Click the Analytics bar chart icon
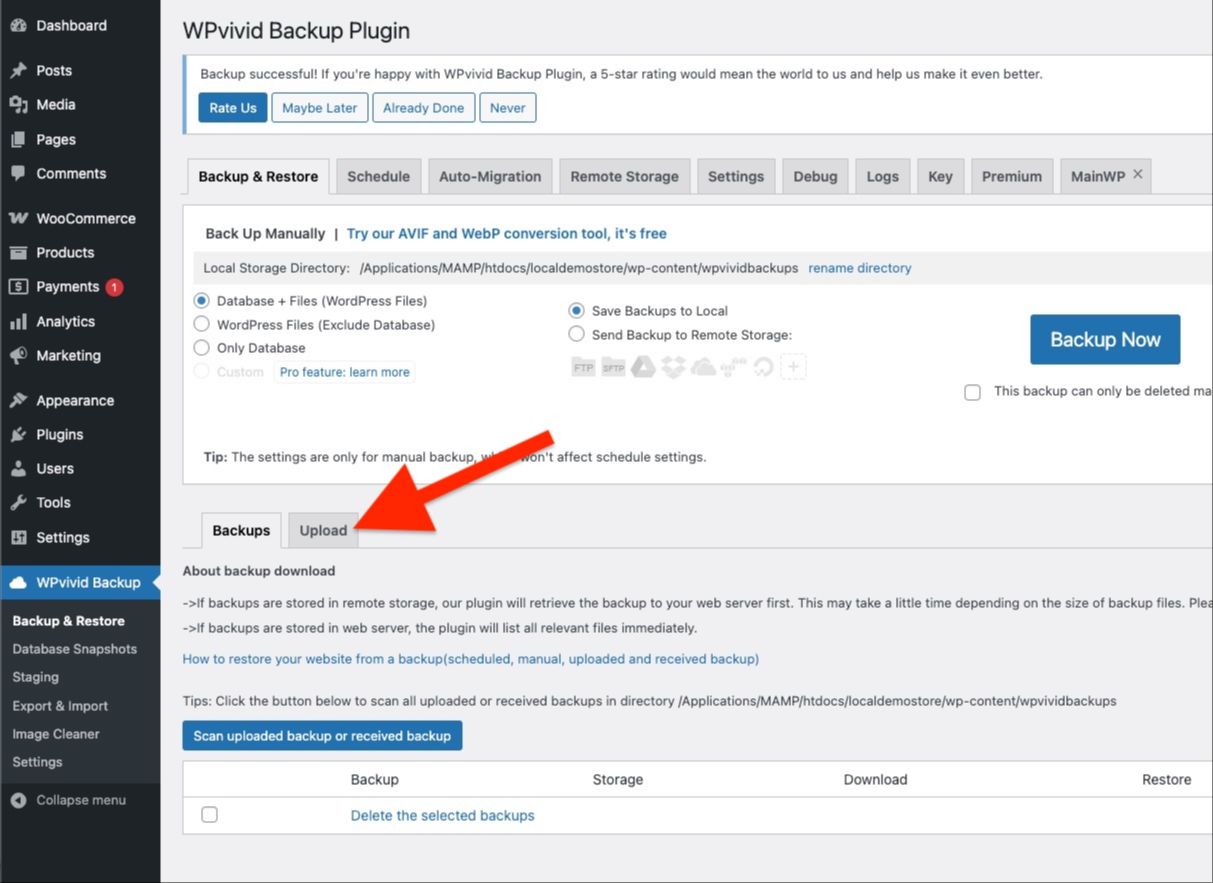 point(18,321)
